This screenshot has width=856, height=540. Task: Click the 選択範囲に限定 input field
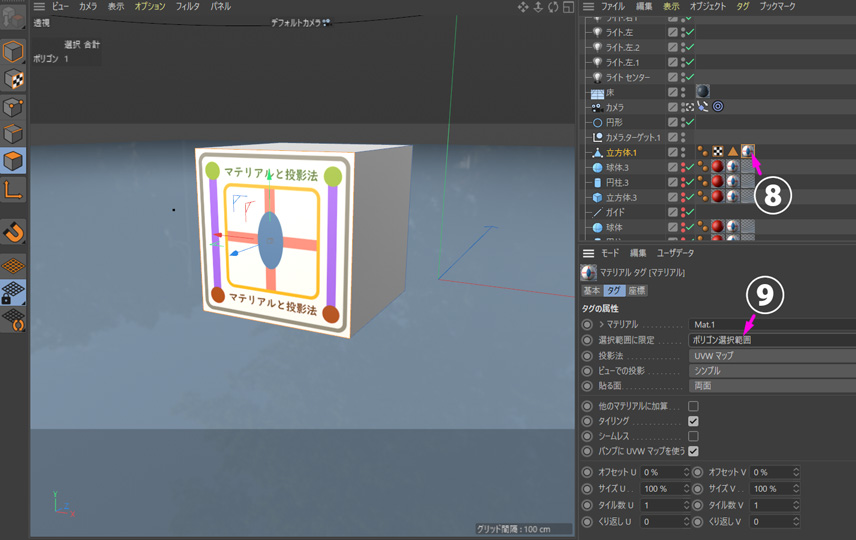[x=770, y=340]
